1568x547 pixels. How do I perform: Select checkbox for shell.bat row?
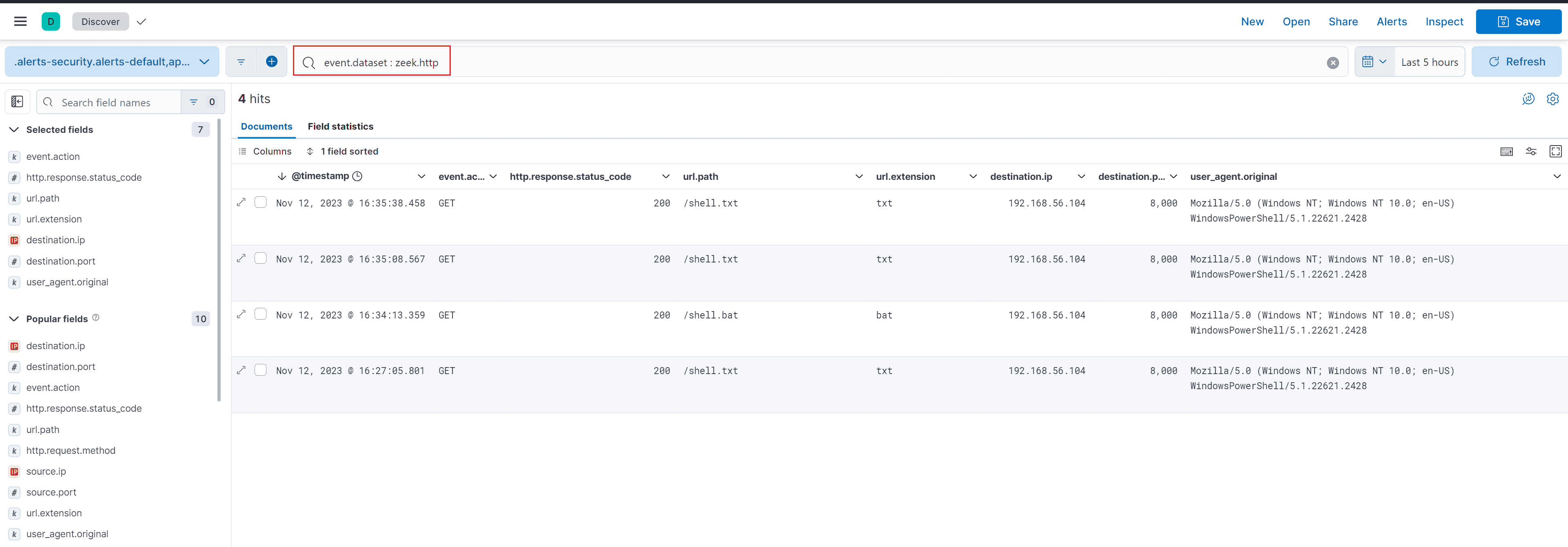tap(261, 314)
